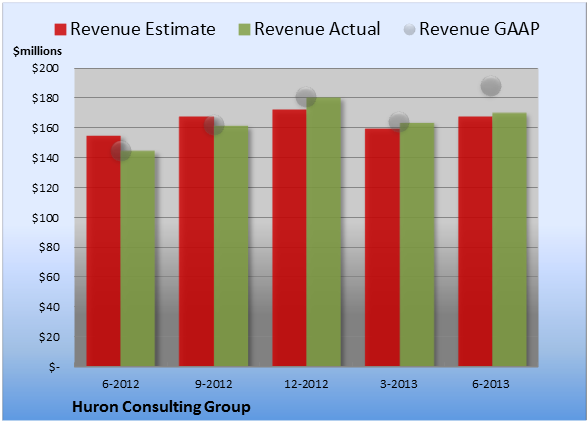Click the '$60' y-axis label
This screenshot has height=422, width=588.
pyautogui.click(x=49, y=277)
